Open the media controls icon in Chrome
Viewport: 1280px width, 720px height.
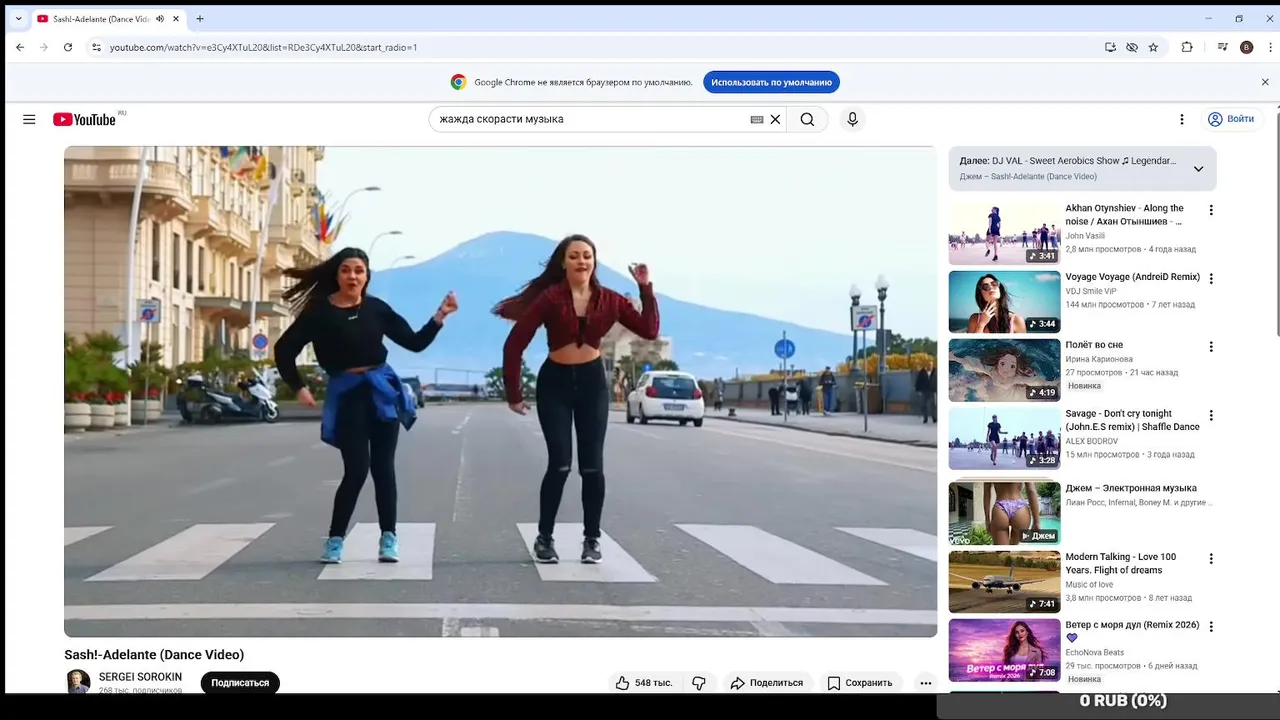coord(1222,47)
